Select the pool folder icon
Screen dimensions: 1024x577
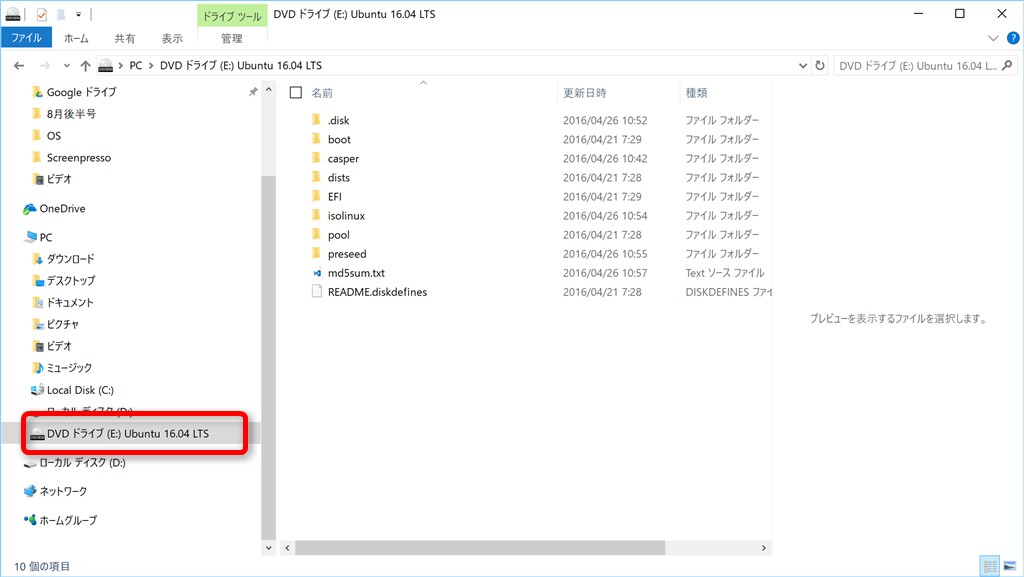(x=317, y=234)
